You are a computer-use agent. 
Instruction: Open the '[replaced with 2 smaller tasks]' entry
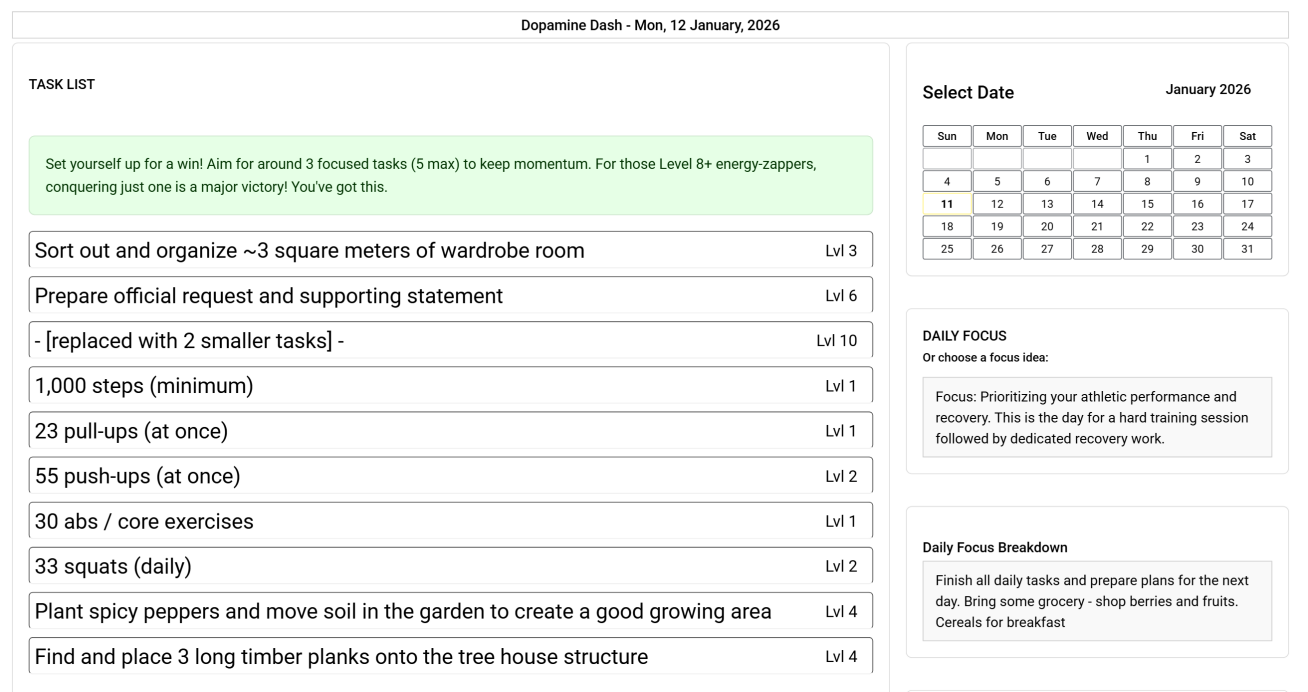tap(450, 341)
